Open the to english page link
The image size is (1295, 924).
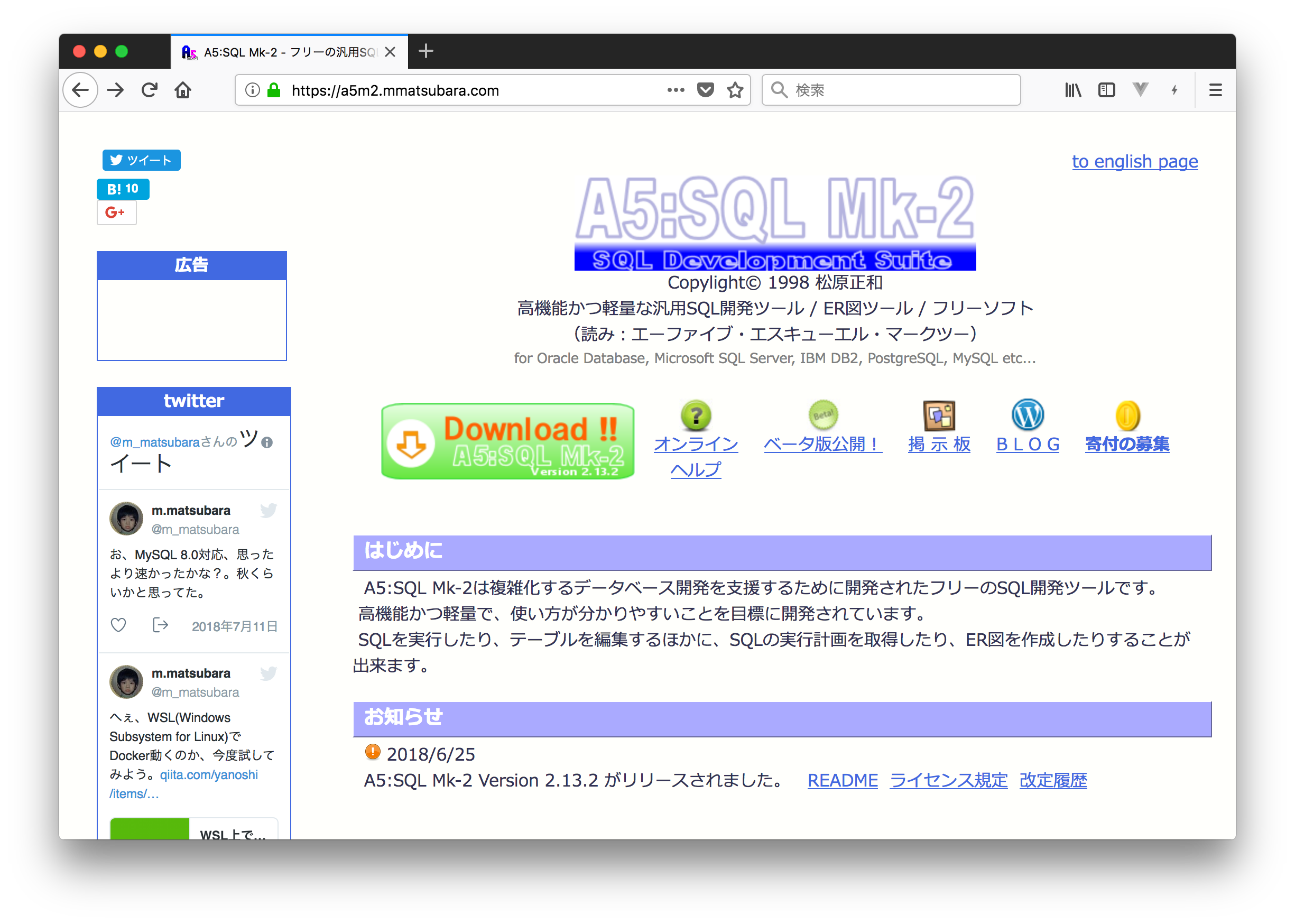[x=1134, y=162]
